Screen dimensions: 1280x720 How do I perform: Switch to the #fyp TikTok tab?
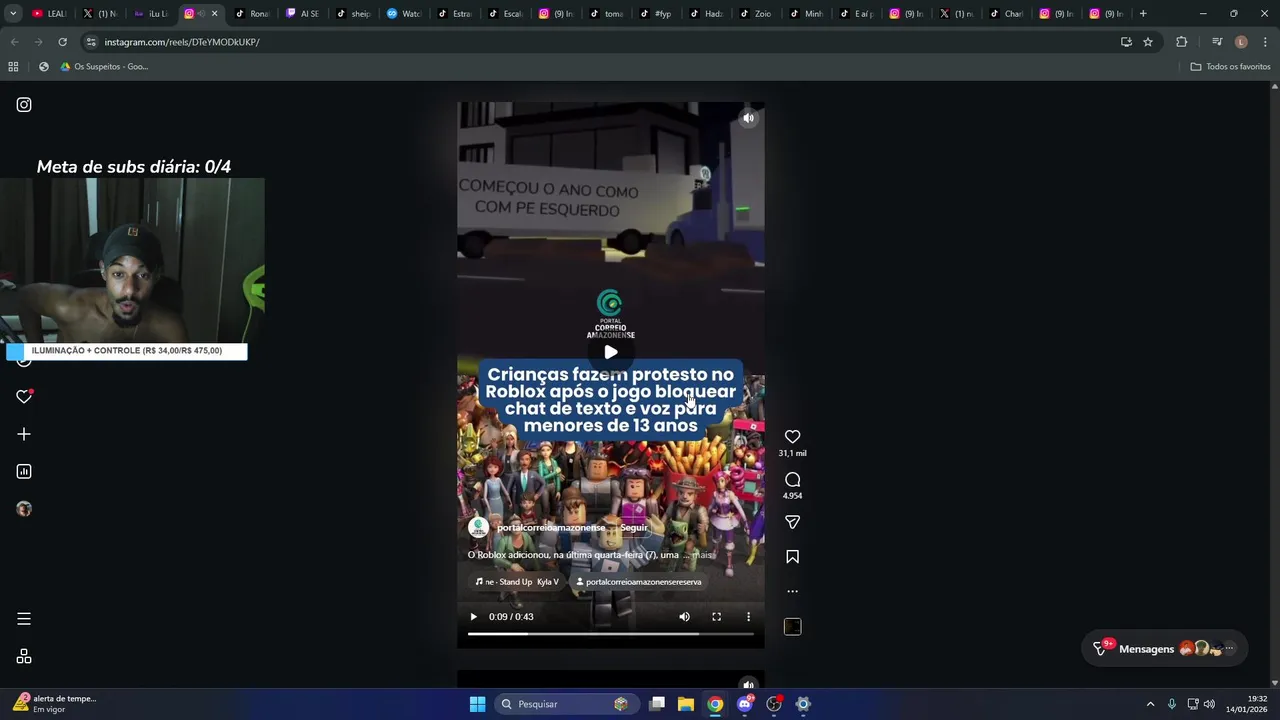pyautogui.click(x=655, y=14)
